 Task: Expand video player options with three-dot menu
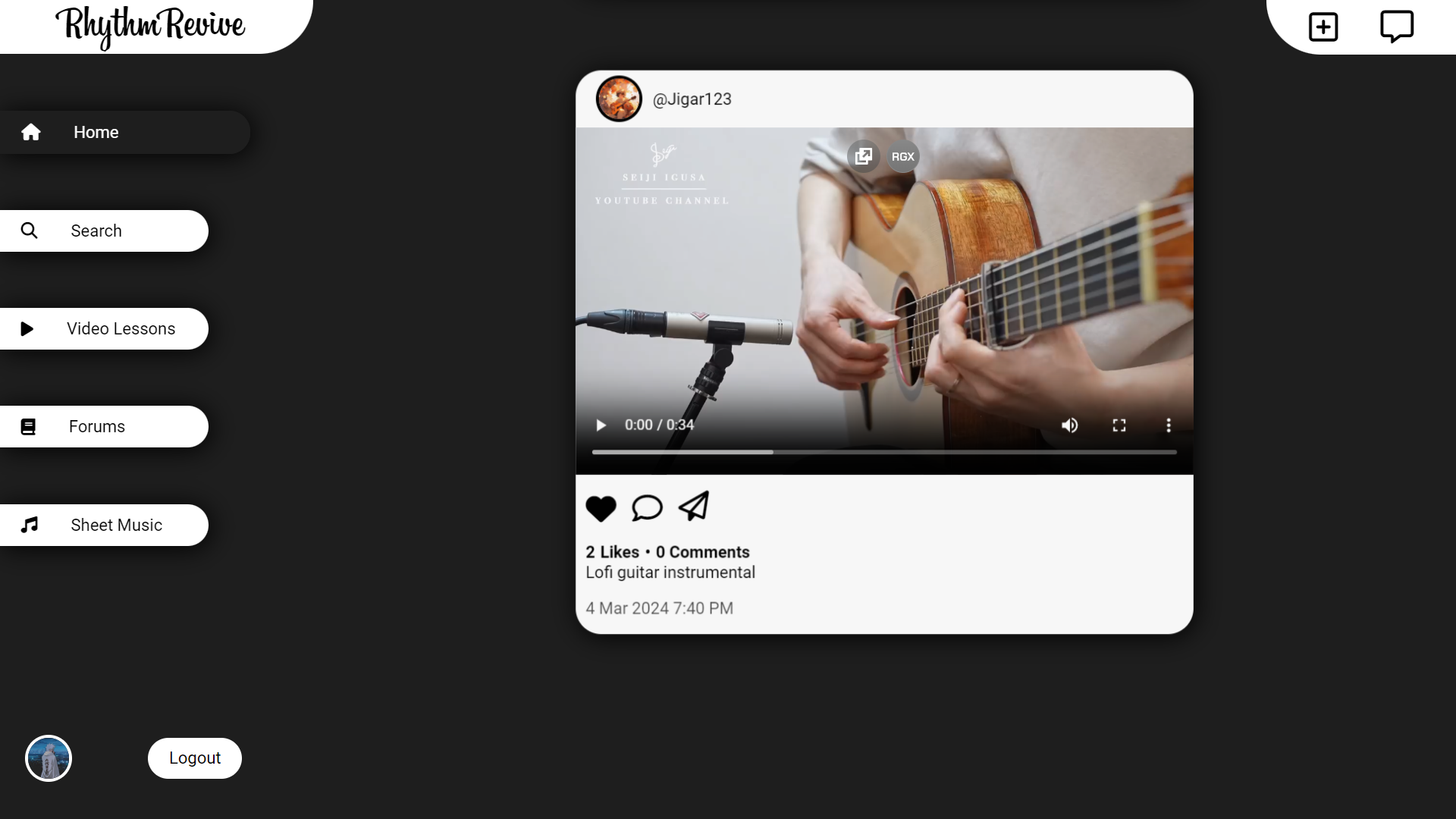1168,425
